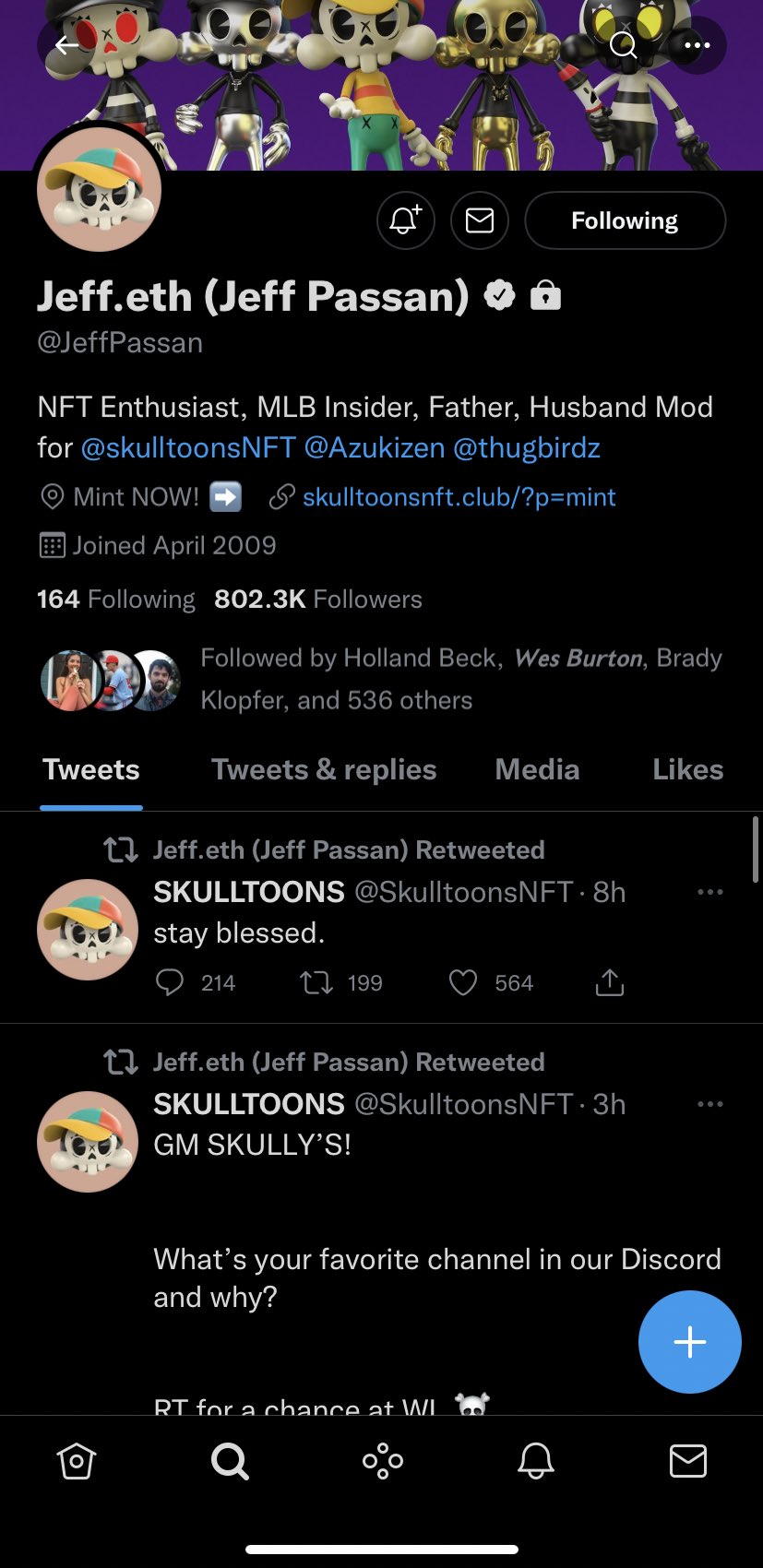Switch to Tweets & replies tab
Image resolution: width=763 pixels, height=1568 pixels.
click(324, 769)
